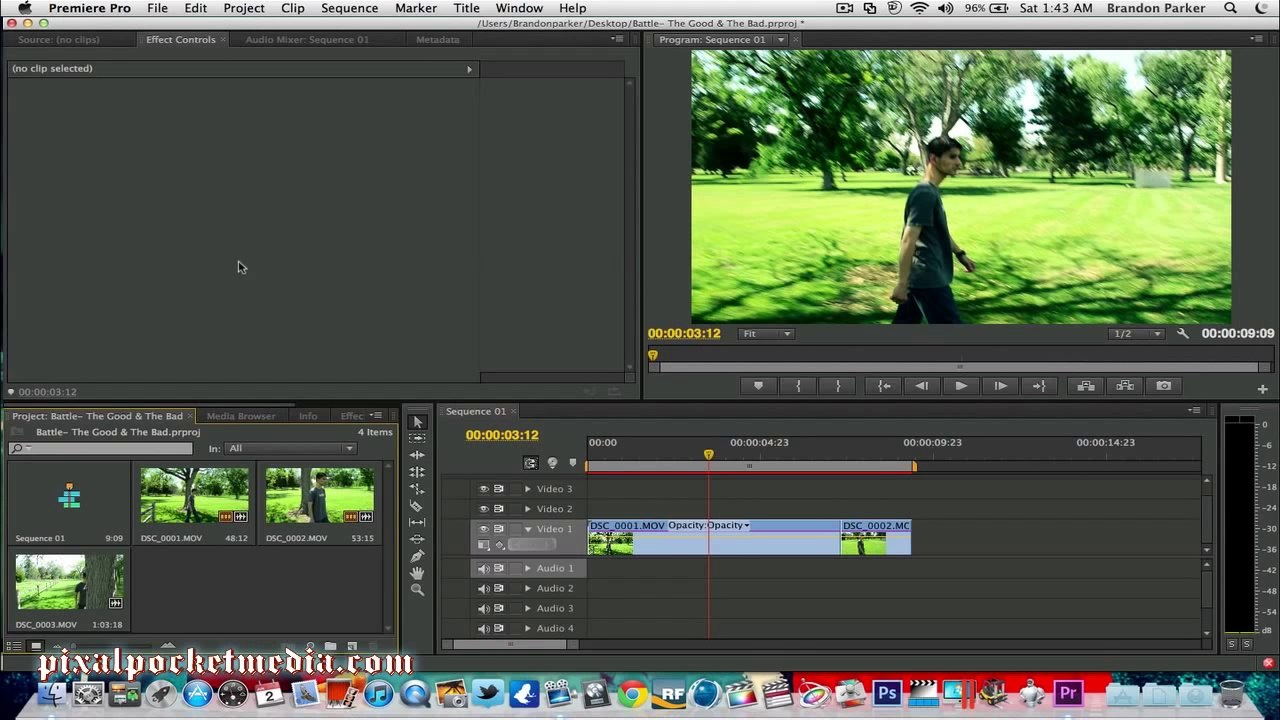Switch to the Metadata tab
This screenshot has height=720, width=1280.
438,40
